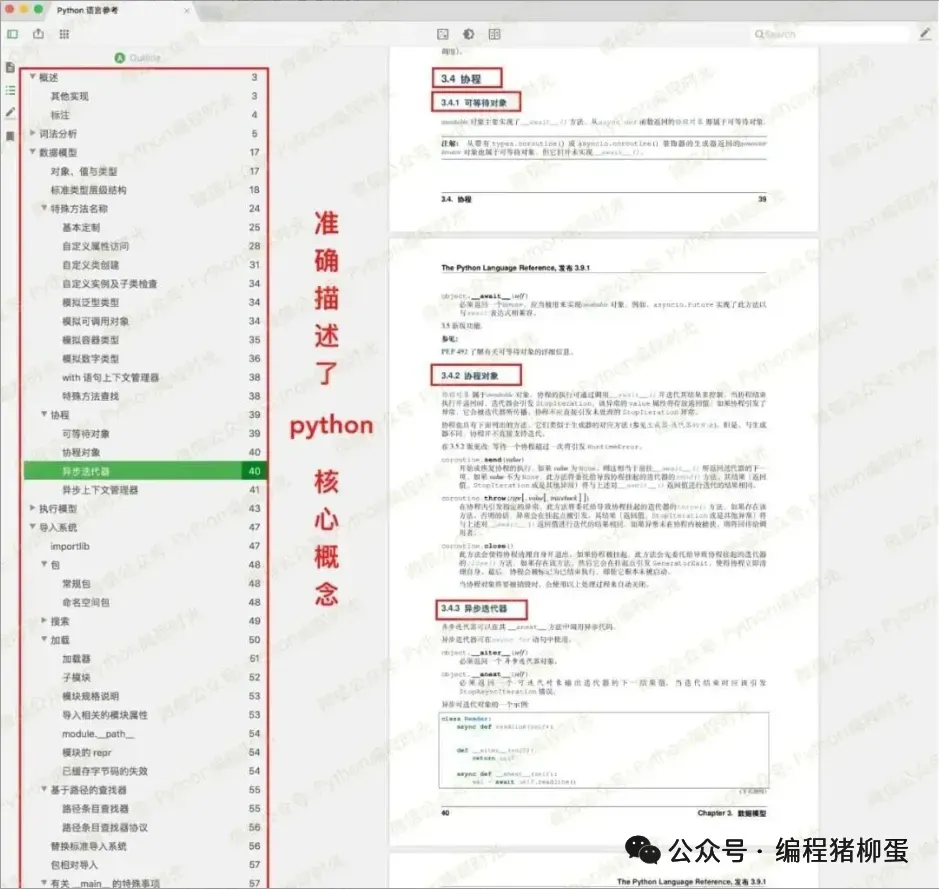The image size is (939, 889).
Task: Open 常规包 outline entry
Action: (76, 584)
